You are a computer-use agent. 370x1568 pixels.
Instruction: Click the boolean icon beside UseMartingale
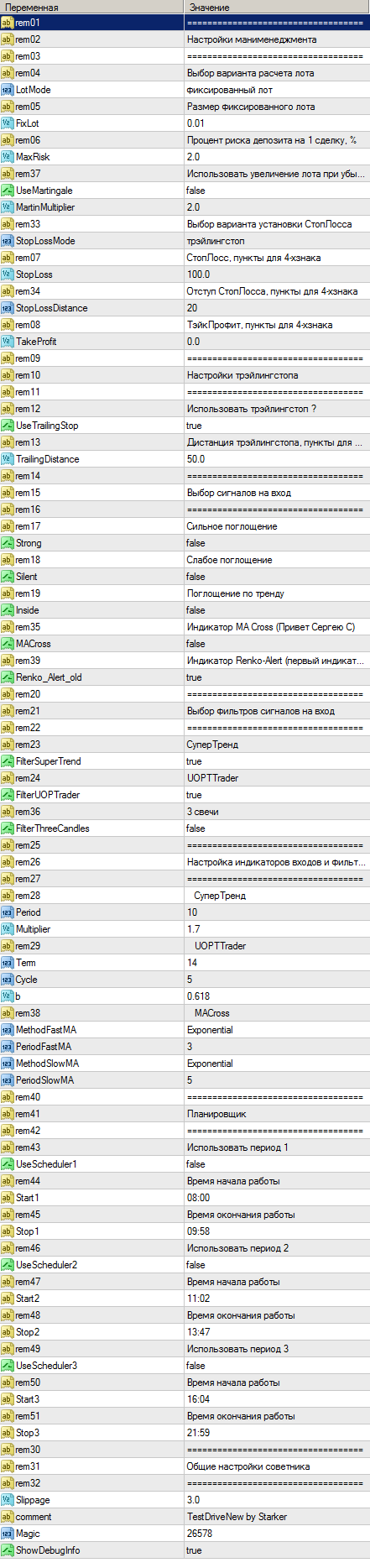point(8,191)
